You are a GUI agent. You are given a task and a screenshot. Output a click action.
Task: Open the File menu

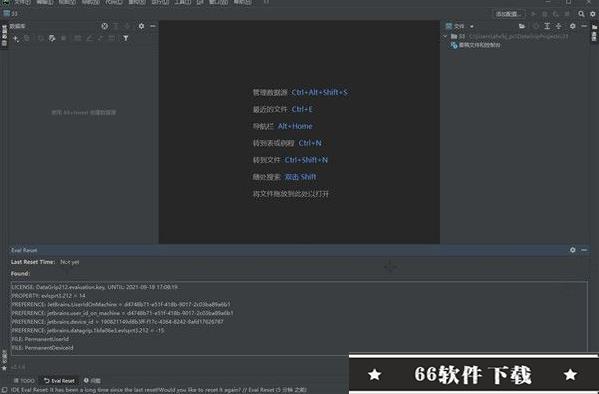(x=23, y=2)
